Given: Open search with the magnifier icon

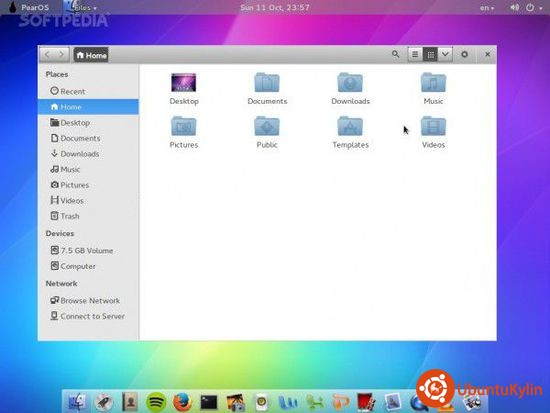Looking at the screenshot, I should [395, 54].
